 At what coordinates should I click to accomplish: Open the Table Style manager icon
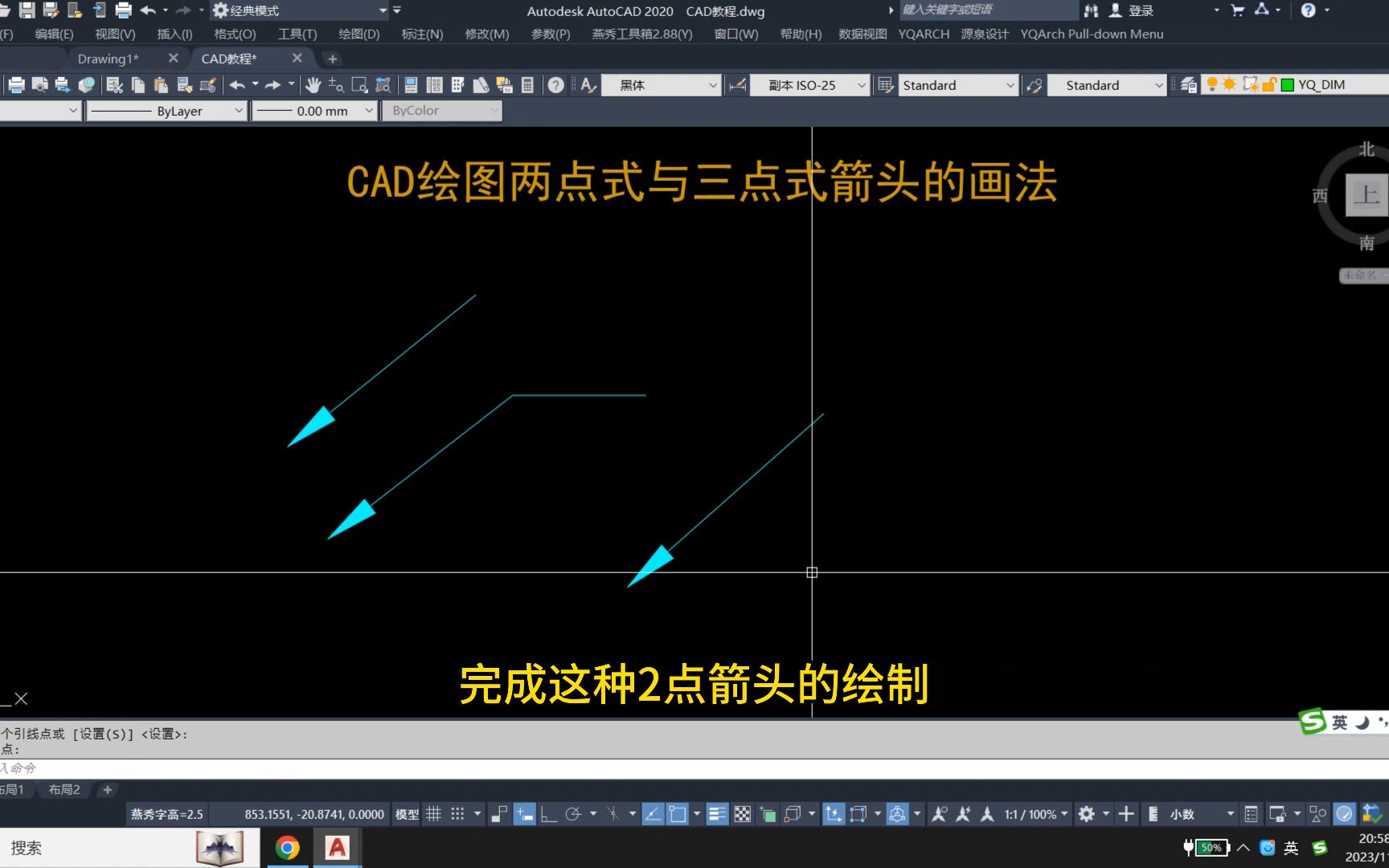pos(886,85)
